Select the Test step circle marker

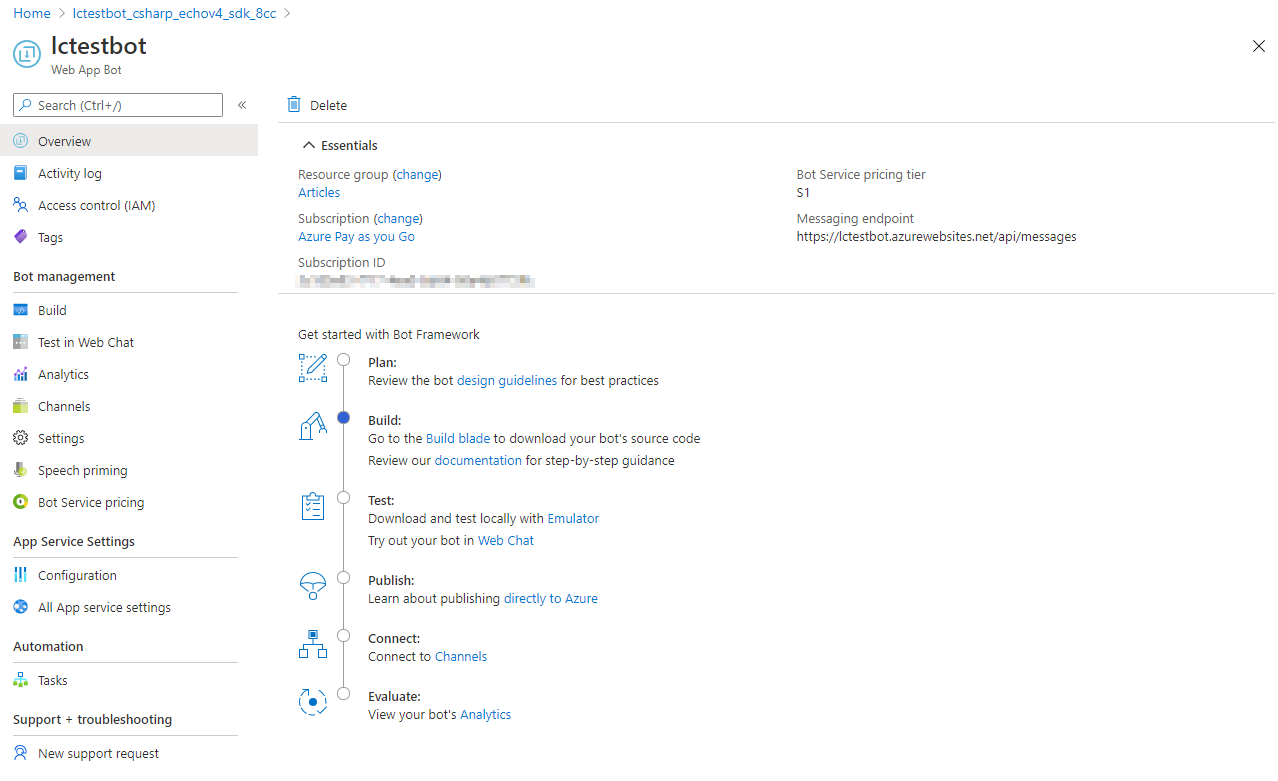(343, 497)
